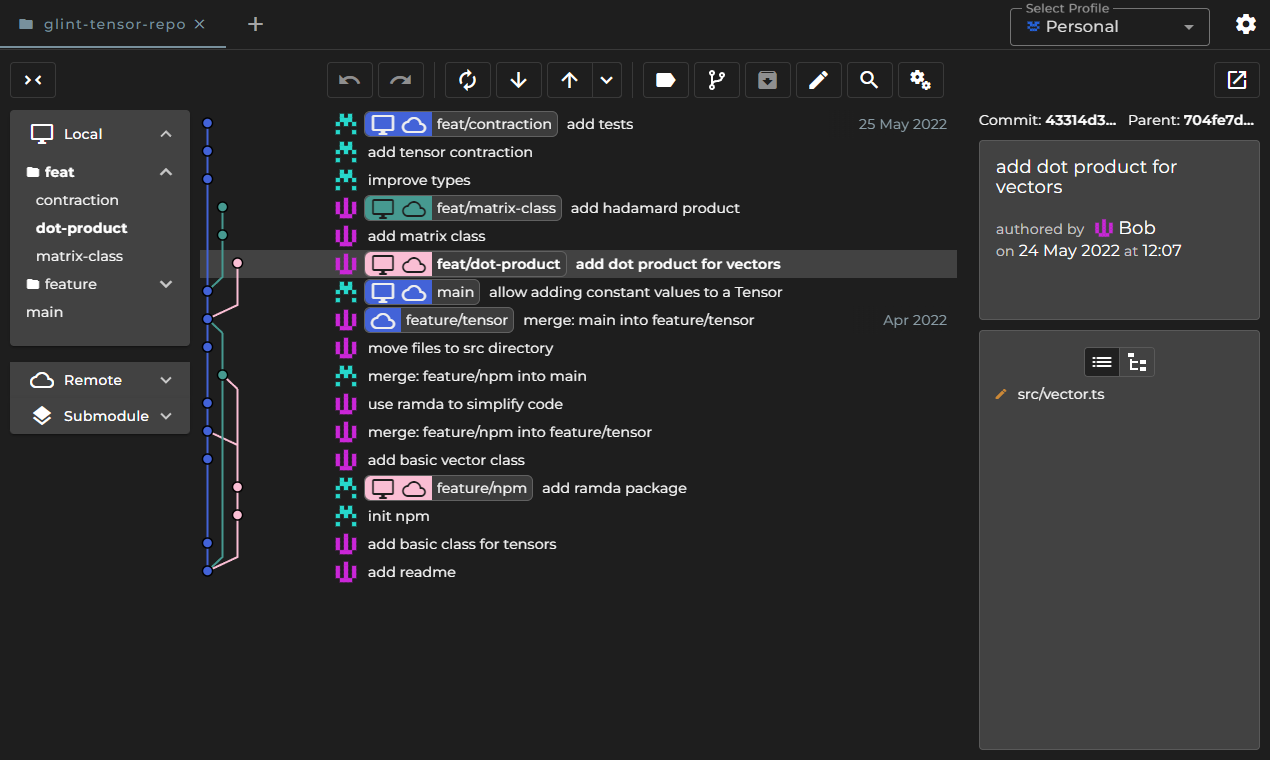Click cloud icon on feature/tensor label
This screenshot has width=1270, height=760.
[381, 320]
